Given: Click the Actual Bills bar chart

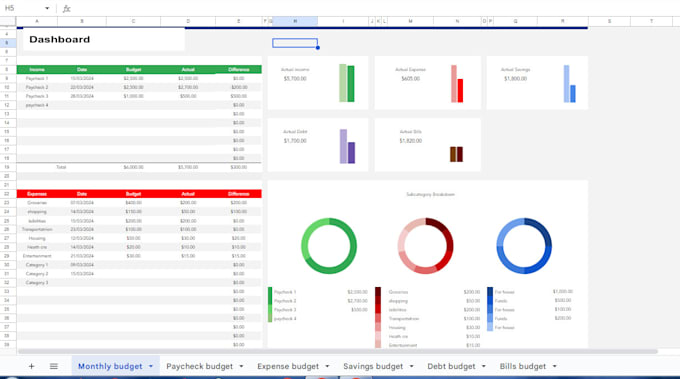Looking at the screenshot, I should (x=456, y=154).
